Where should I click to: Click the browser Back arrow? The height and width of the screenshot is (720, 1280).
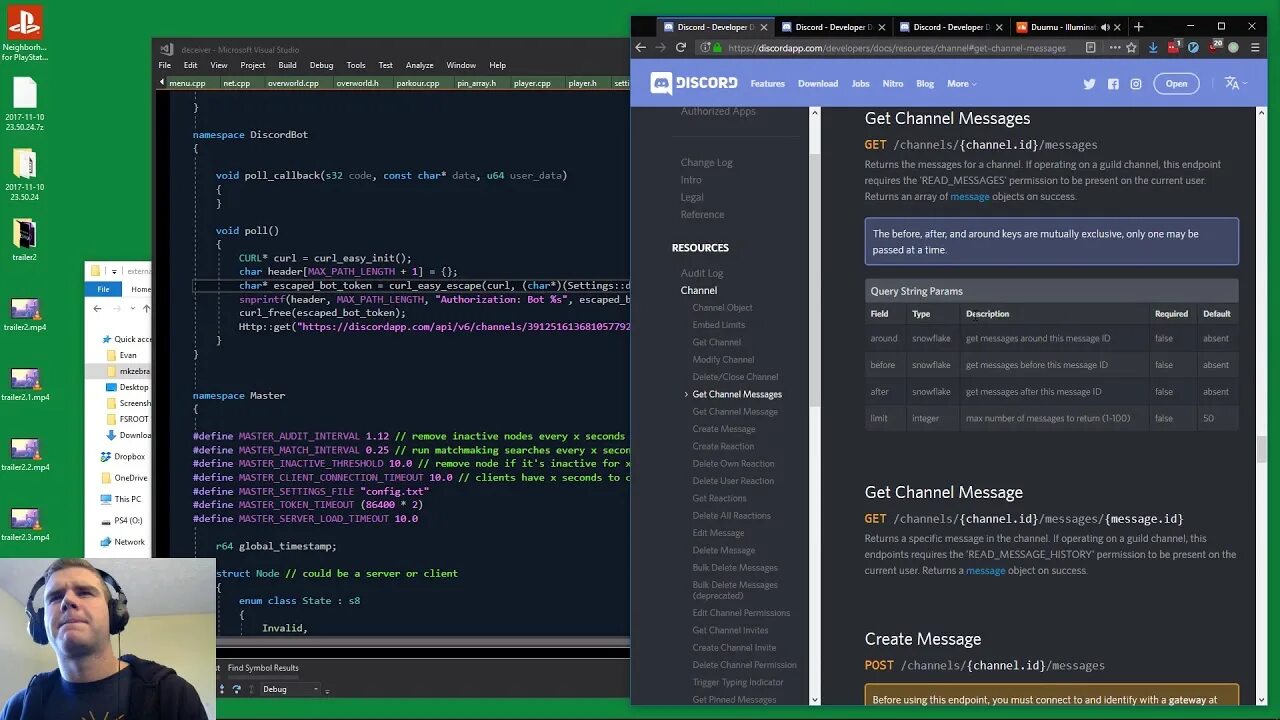point(641,47)
